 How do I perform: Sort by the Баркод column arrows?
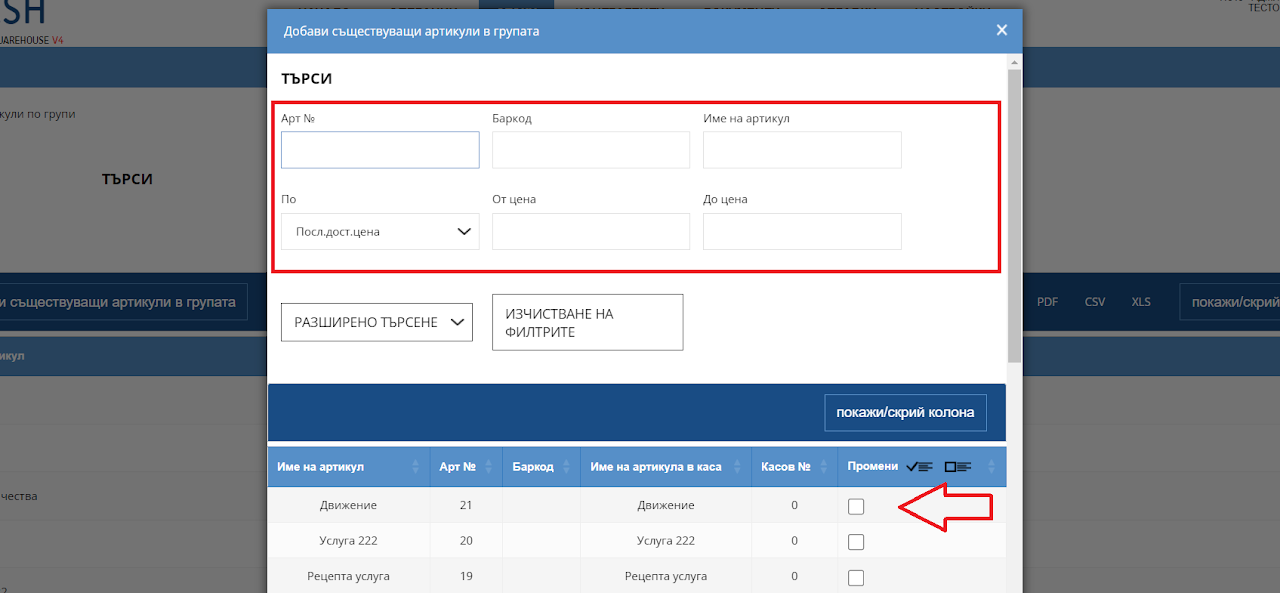point(567,467)
